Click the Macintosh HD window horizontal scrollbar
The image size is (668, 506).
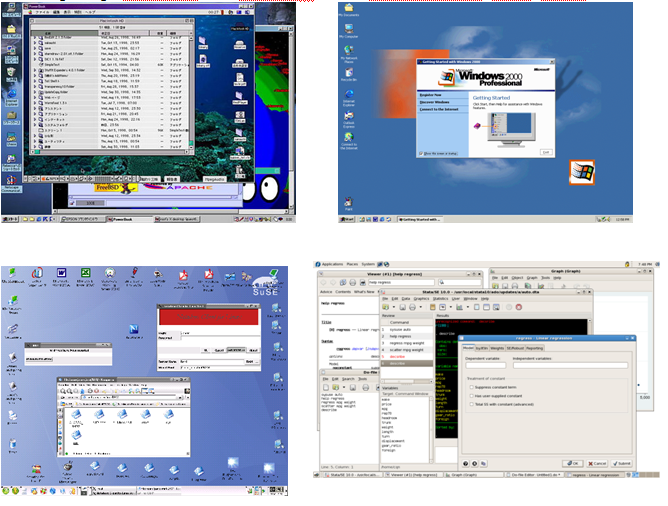(112, 152)
